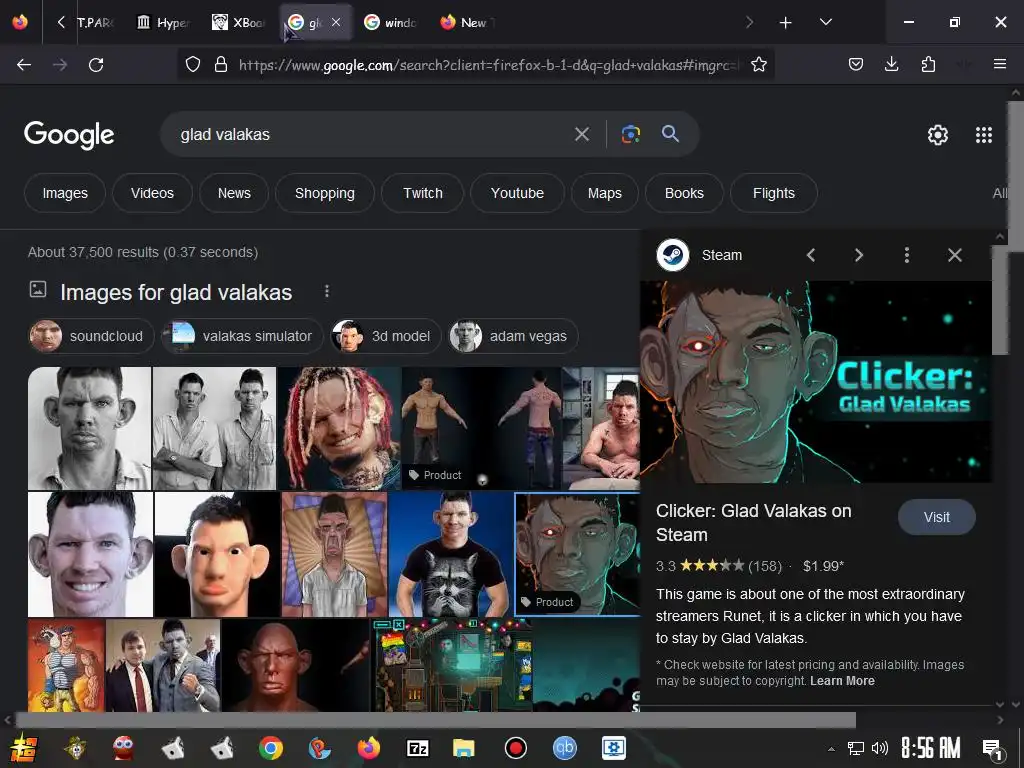
Task: Bookmark this page with star icon
Action: (758, 65)
